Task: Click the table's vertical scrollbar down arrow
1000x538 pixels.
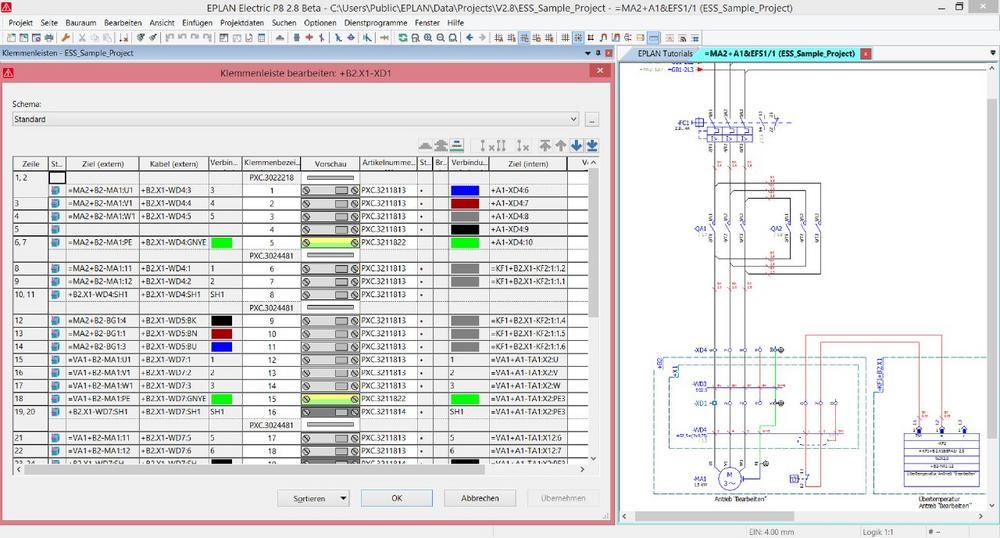Action: [593, 458]
